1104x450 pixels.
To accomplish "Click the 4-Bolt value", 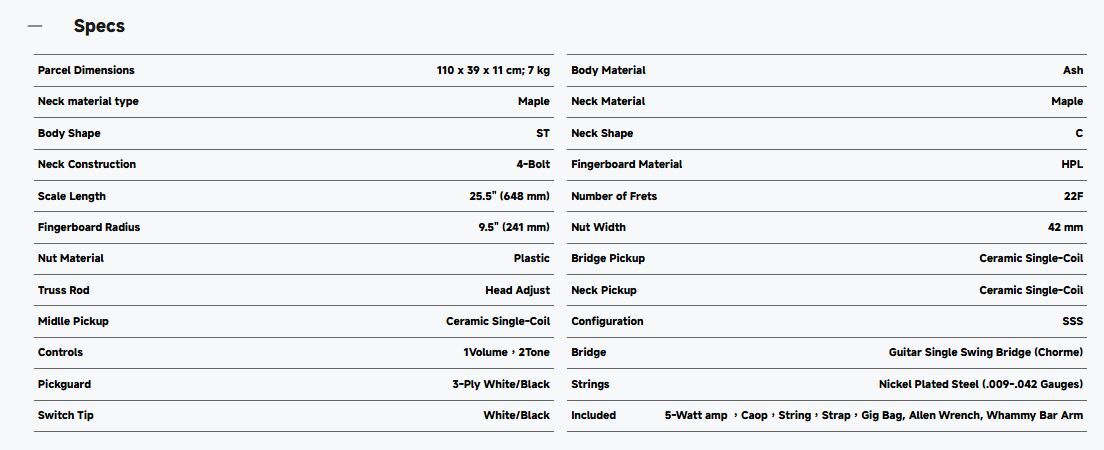I will (x=532, y=164).
